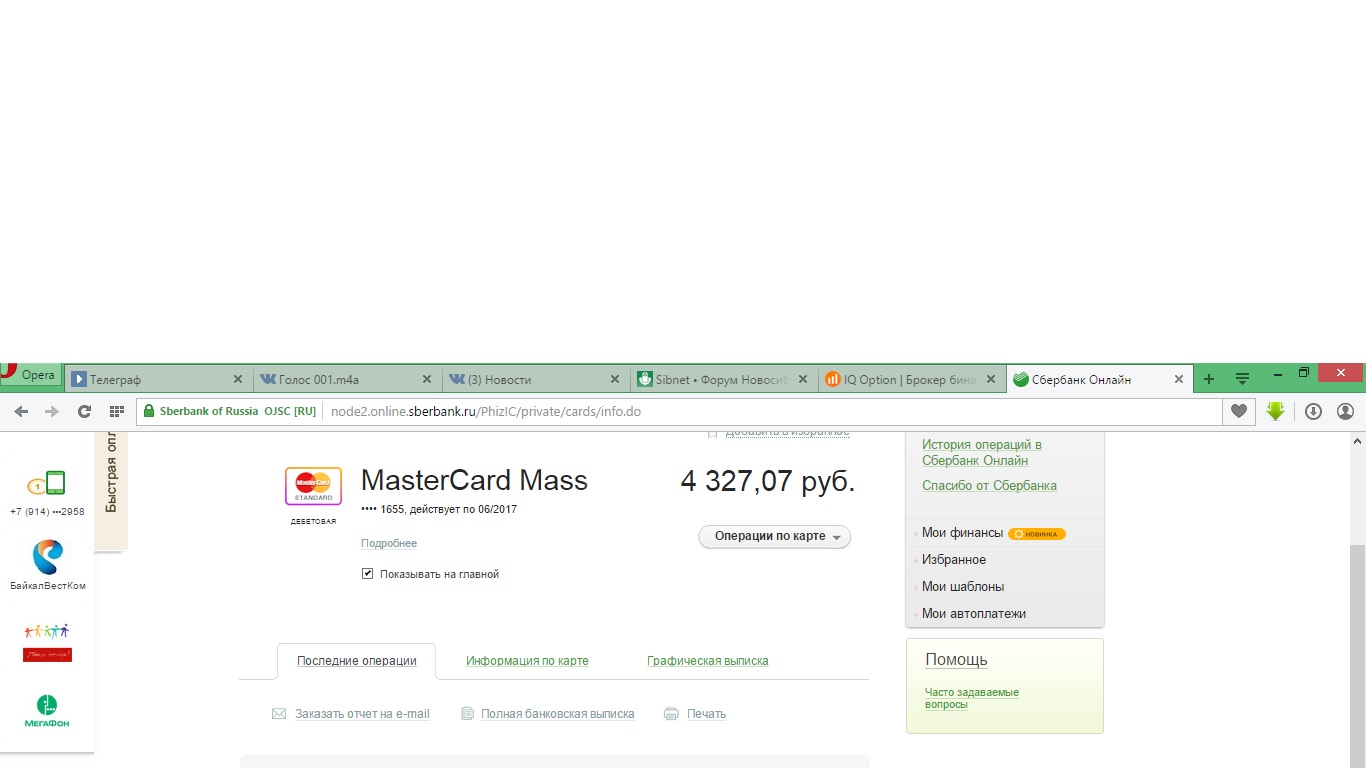Open the green download arrow extension

pos(1275,411)
